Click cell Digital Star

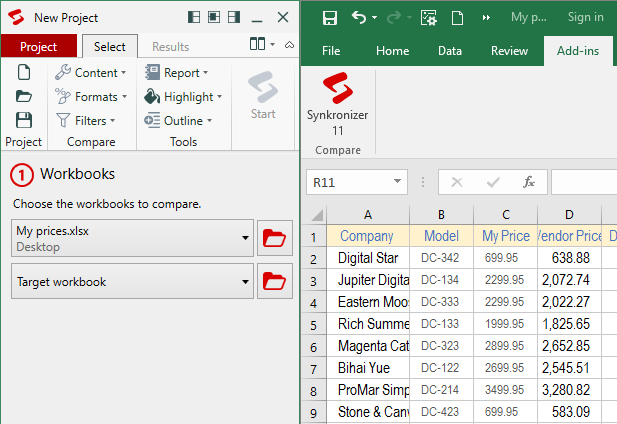[x=368, y=258]
